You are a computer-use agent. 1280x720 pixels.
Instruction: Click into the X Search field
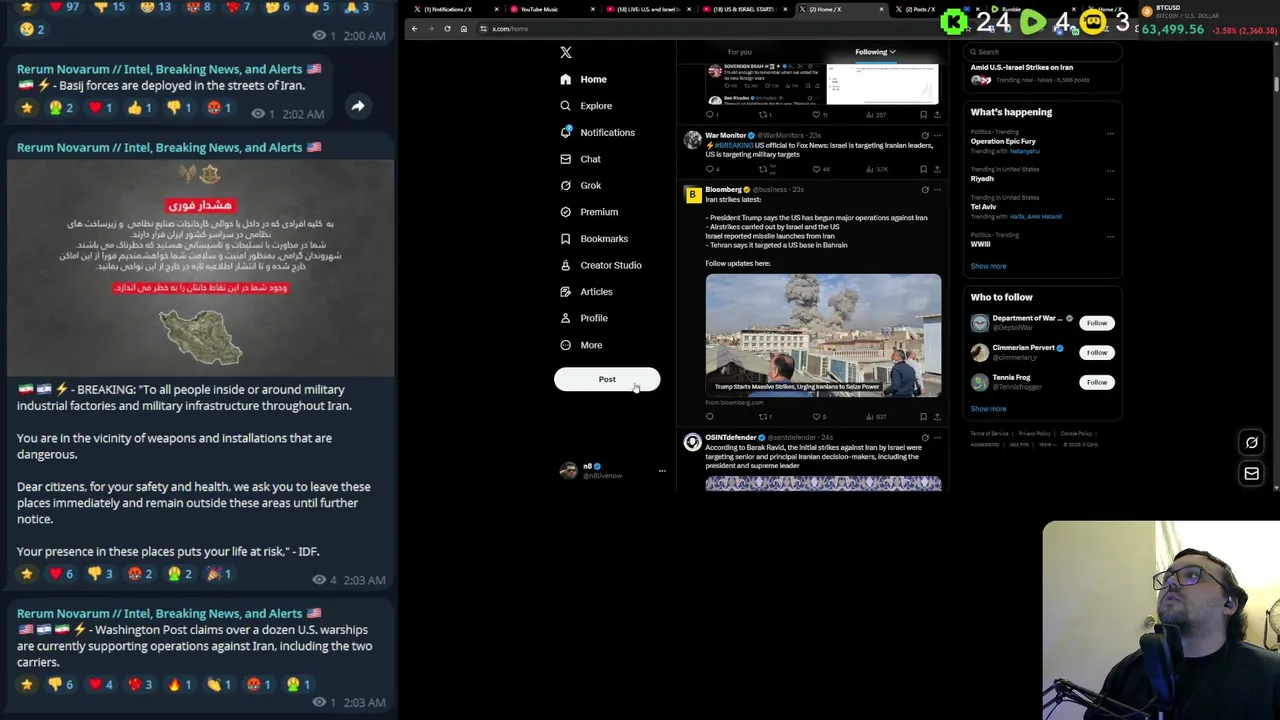(1042, 52)
